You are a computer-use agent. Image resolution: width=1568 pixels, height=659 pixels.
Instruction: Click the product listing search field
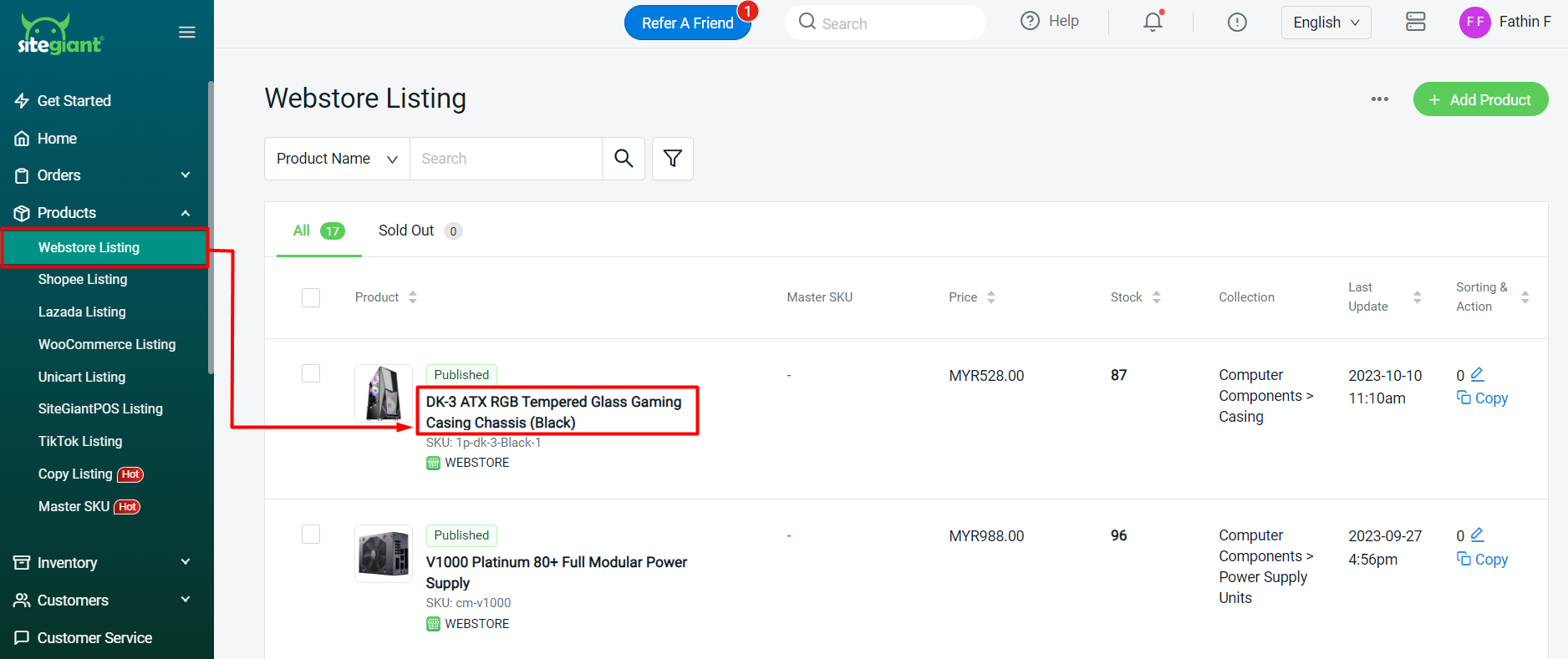[x=506, y=159]
